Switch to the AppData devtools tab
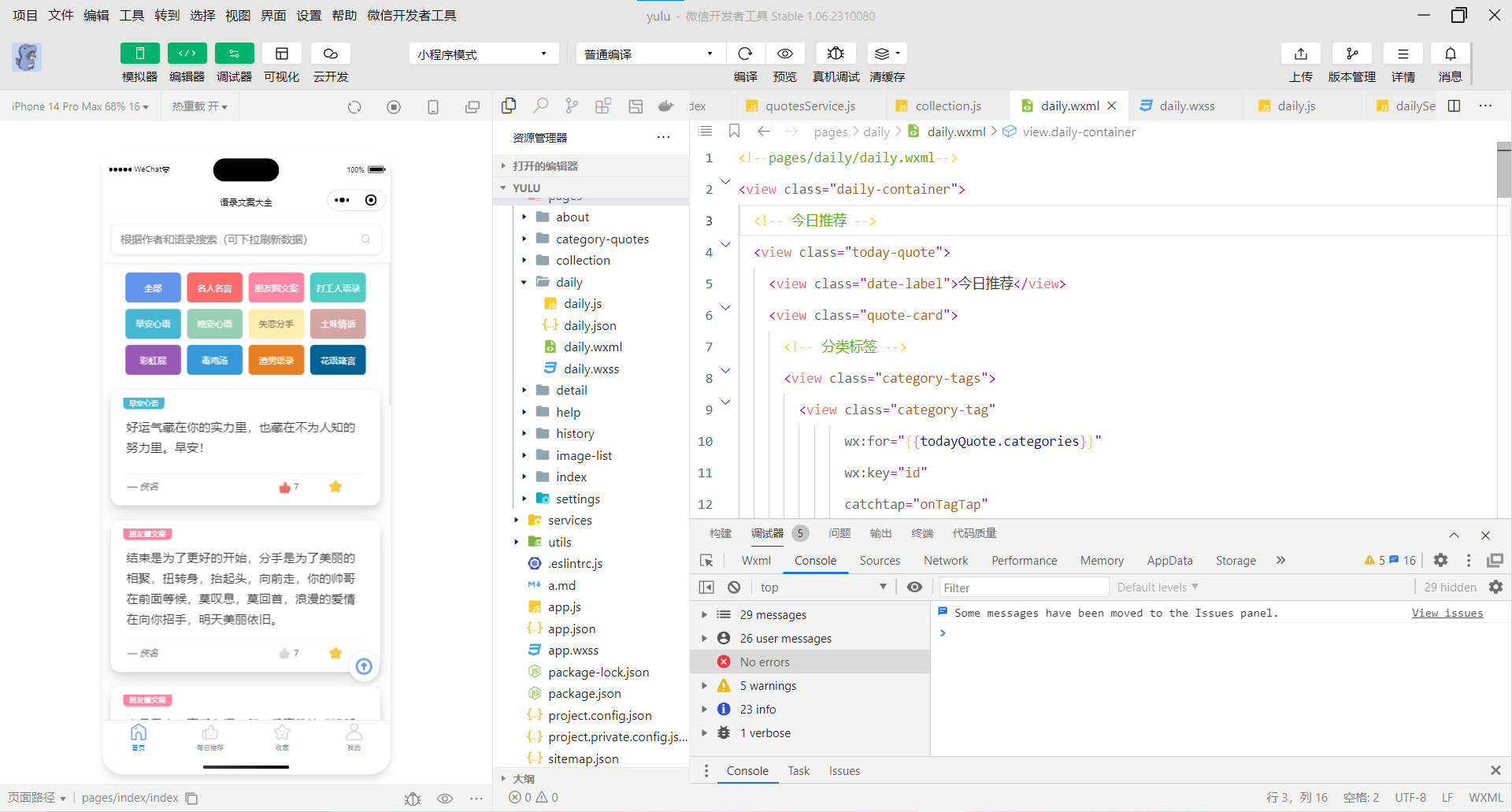Image resolution: width=1512 pixels, height=812 pixels. 1169,560
